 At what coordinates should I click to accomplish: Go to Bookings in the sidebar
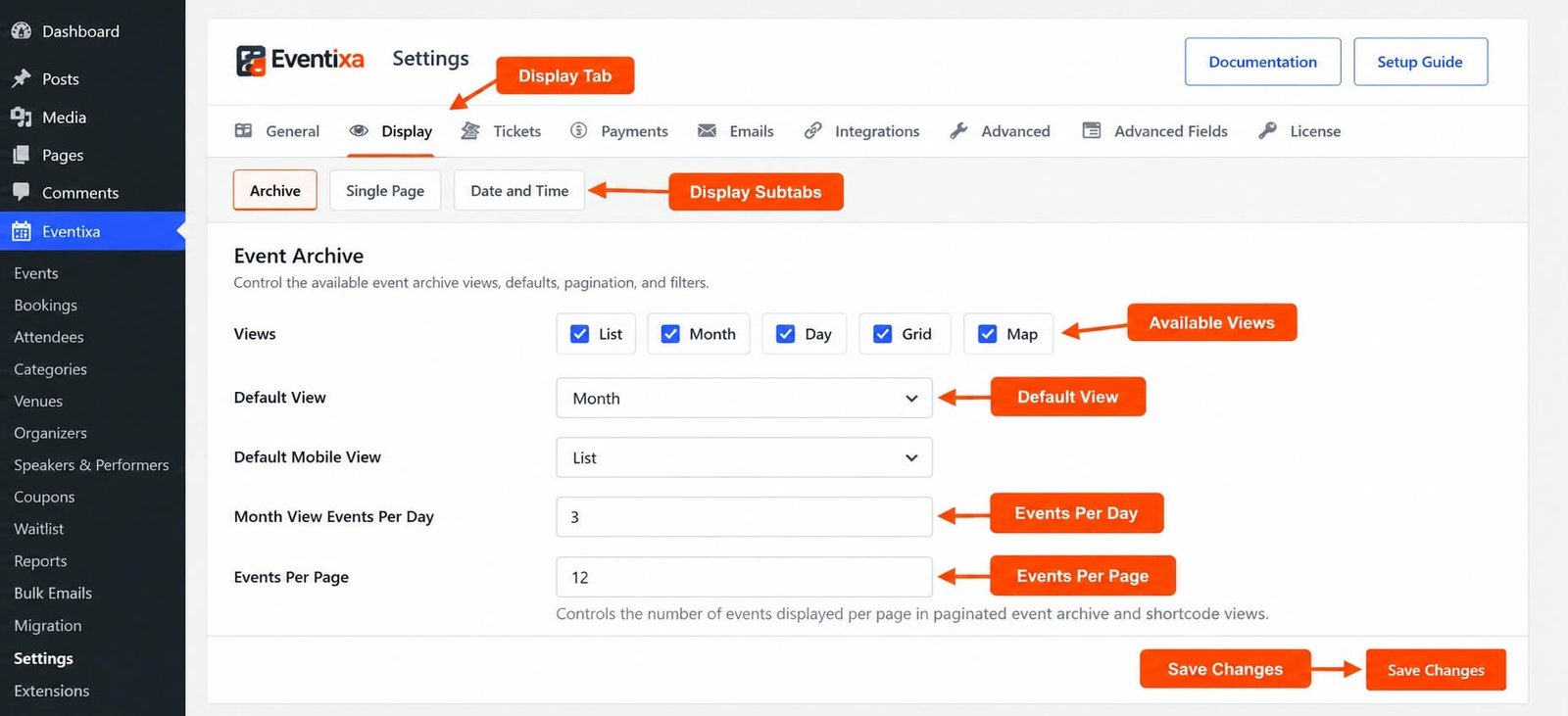click(x=46, y=305)
